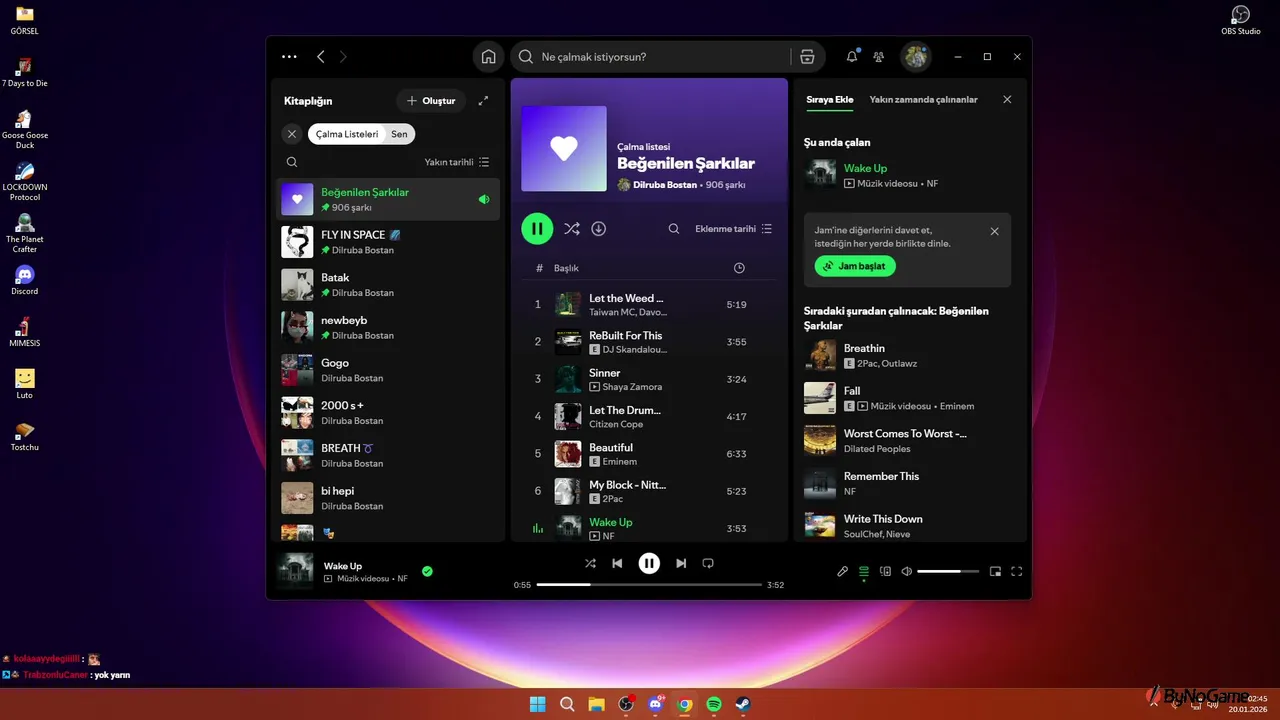This screenshot has height=720, width=1280.
Task: Open the Windows Start button
Action: (x=538, y=704)
